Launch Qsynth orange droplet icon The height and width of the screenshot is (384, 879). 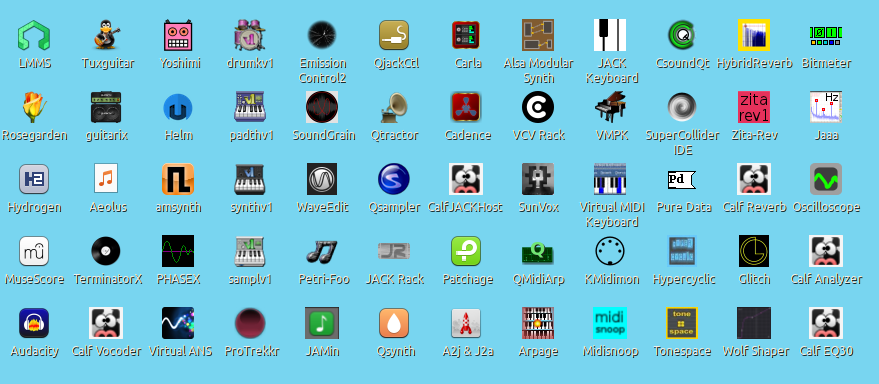coord(394,323)
